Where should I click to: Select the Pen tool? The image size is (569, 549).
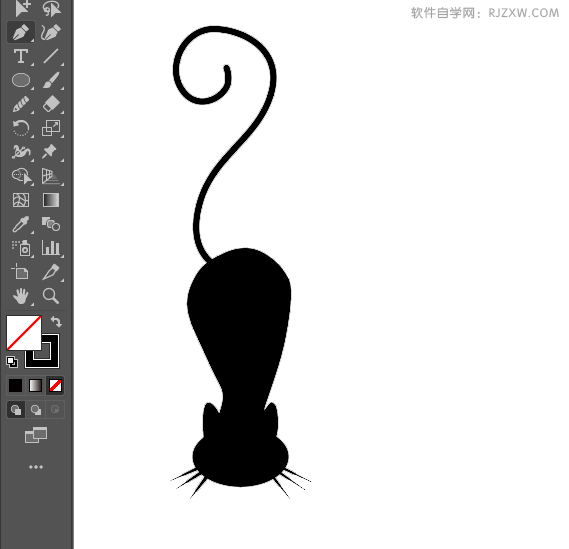[x=21, y=33]
